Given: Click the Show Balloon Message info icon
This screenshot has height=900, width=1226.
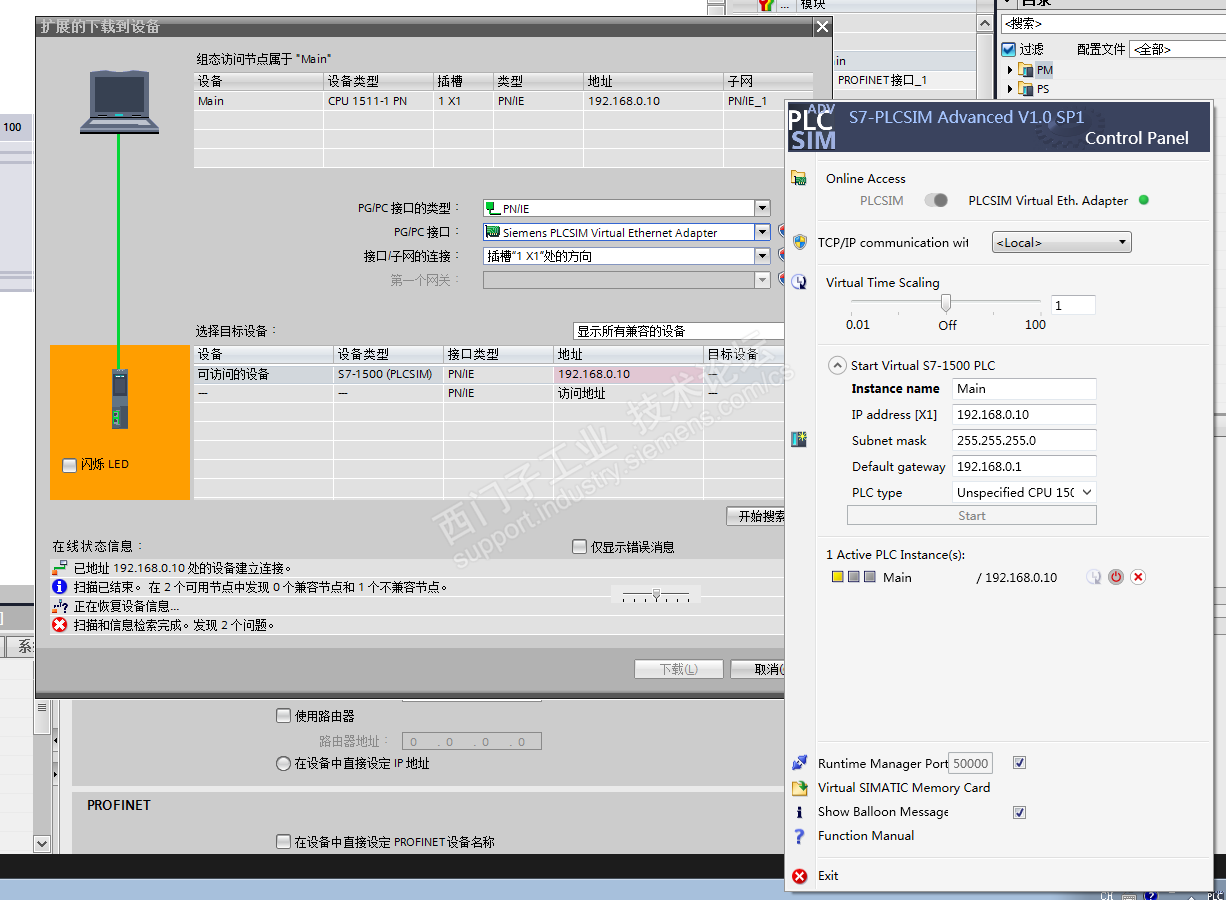Looking at the screenshot, I should pyautogui.click(x=799, y=812).
